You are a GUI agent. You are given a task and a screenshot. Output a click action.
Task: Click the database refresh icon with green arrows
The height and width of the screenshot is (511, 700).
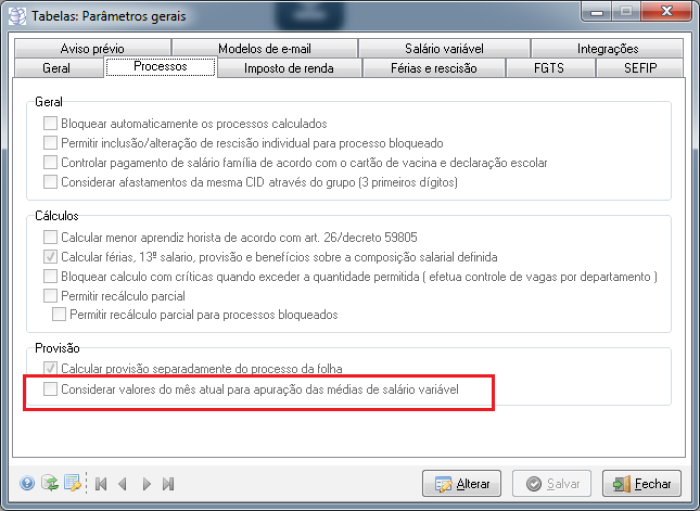tap(49, 484)
